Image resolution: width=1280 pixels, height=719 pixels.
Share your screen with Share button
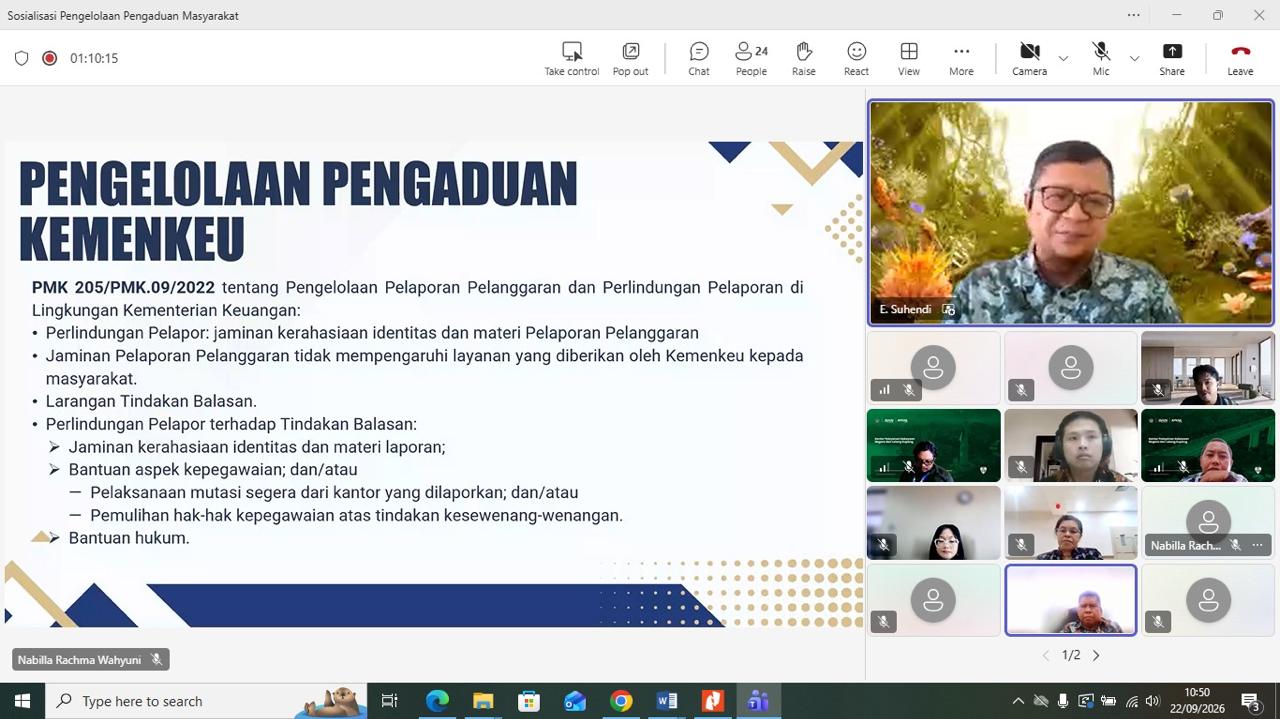[x=1172, y=58]
